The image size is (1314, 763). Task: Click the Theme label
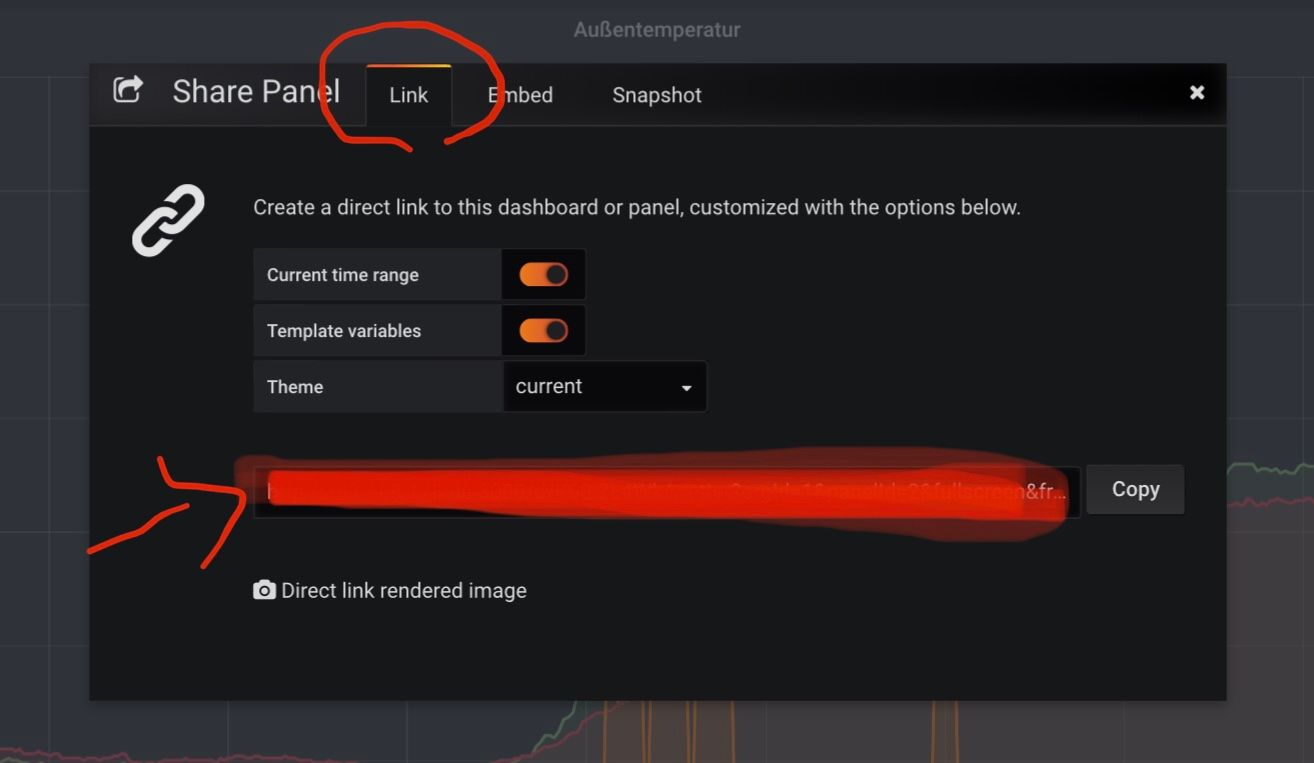(x=295, y=387)
